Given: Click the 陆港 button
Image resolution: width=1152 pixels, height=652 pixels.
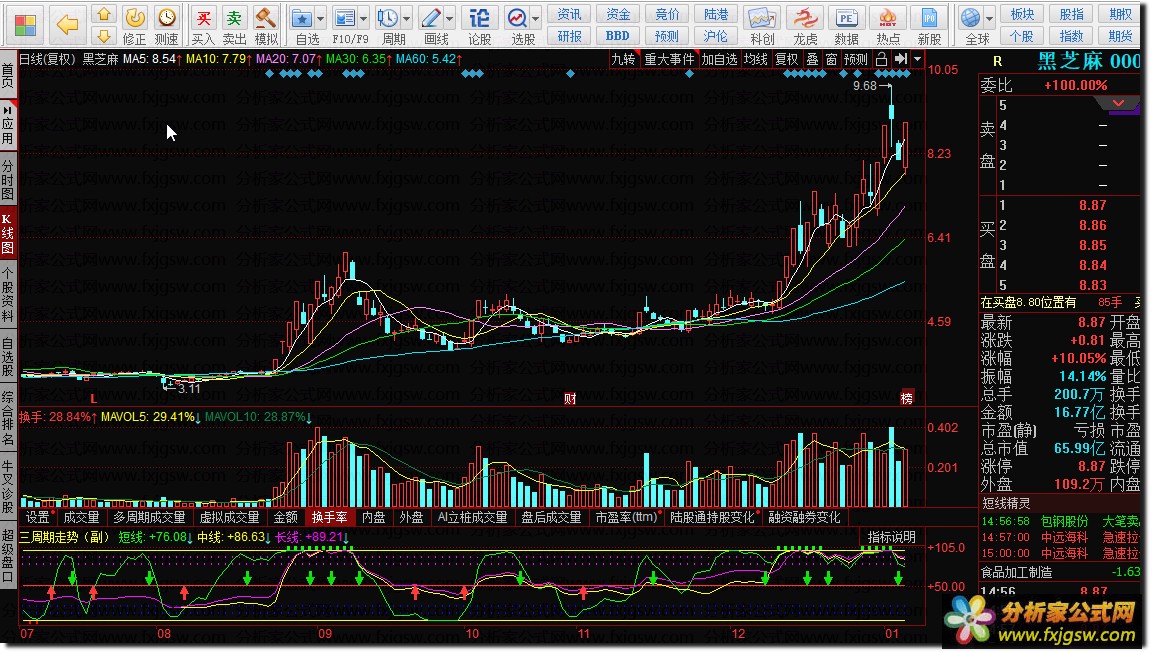Looking at the screenshot, I should 716,14.
